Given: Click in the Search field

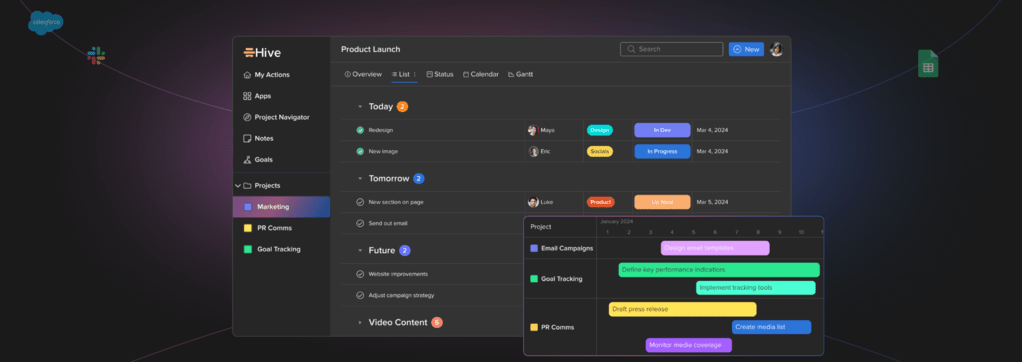Looking at the screenshot, I should (x=671, y=49).
